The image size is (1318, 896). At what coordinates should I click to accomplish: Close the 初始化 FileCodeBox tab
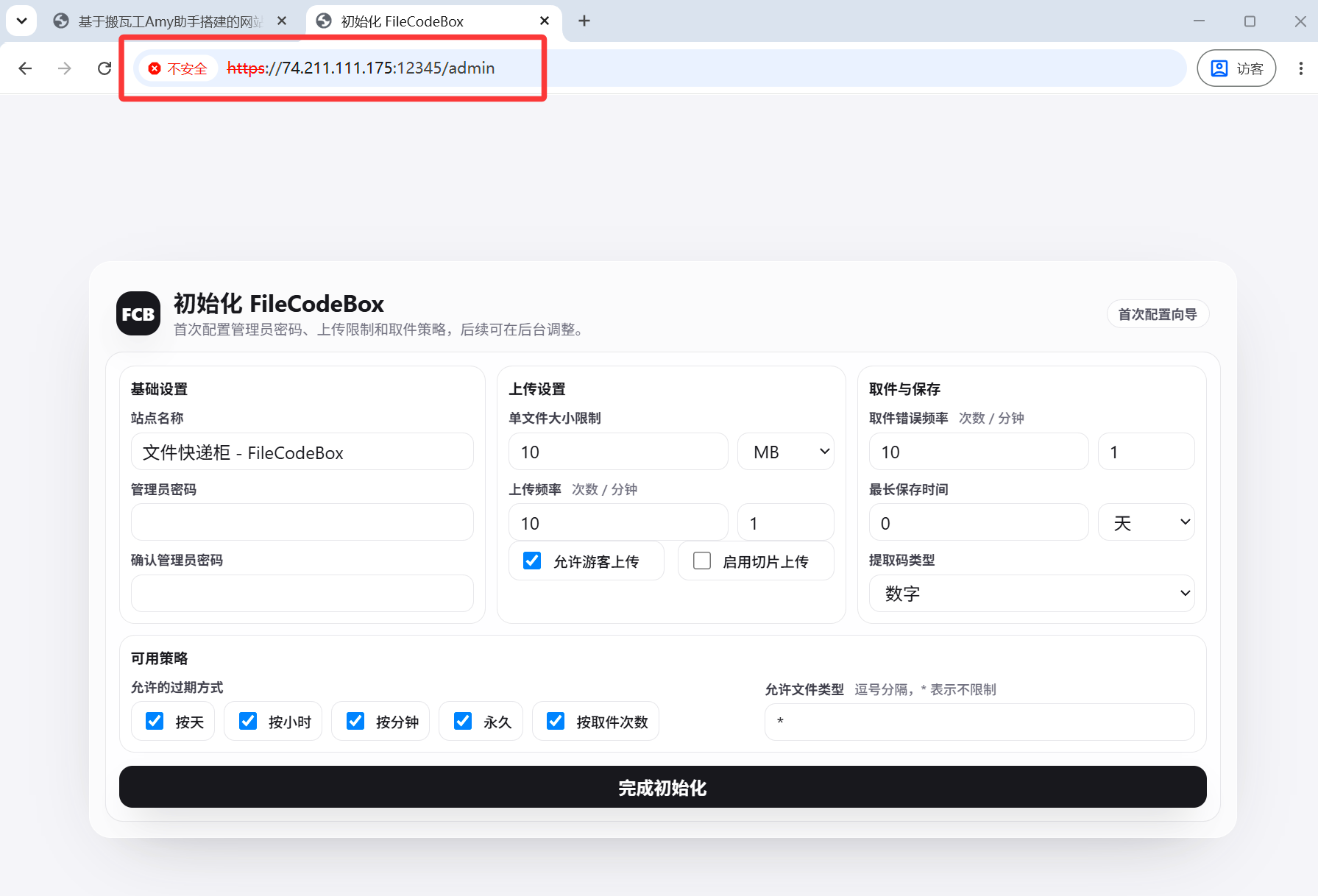click(x=545, y=21)
